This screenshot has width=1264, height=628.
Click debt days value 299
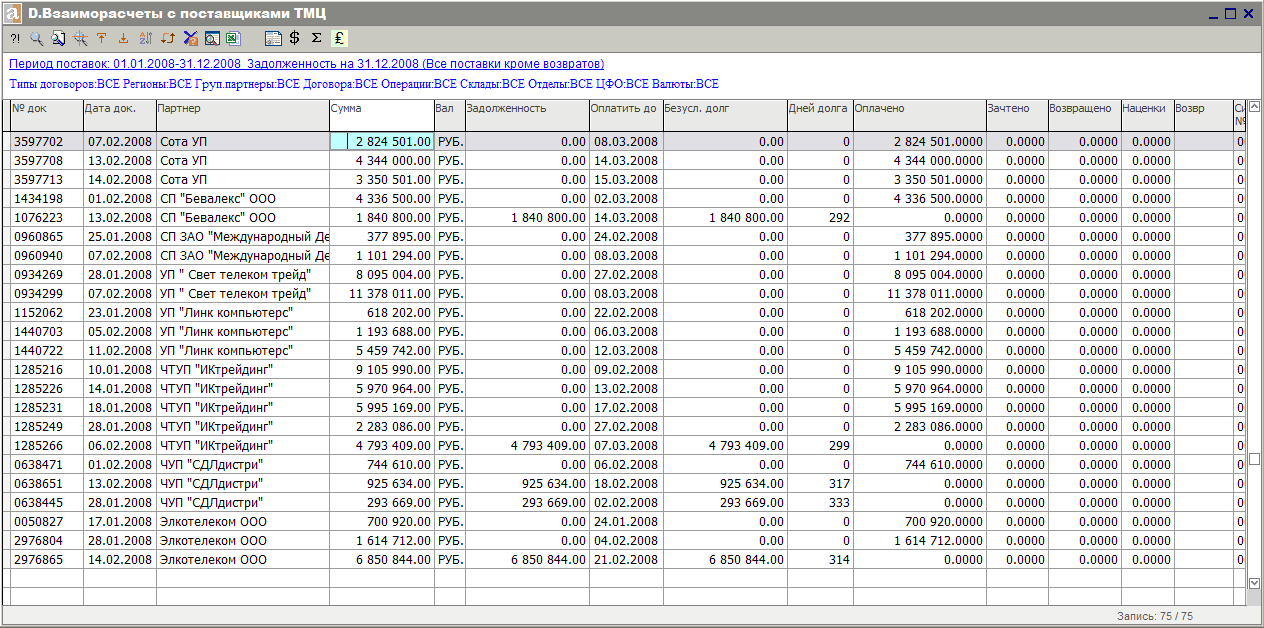coord(820,446)
